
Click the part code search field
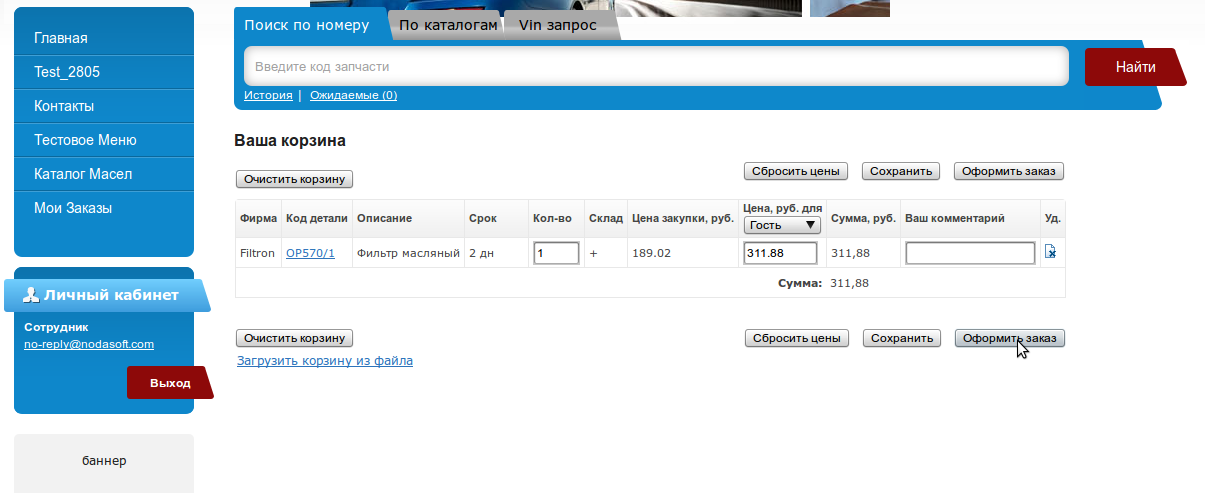656,67
